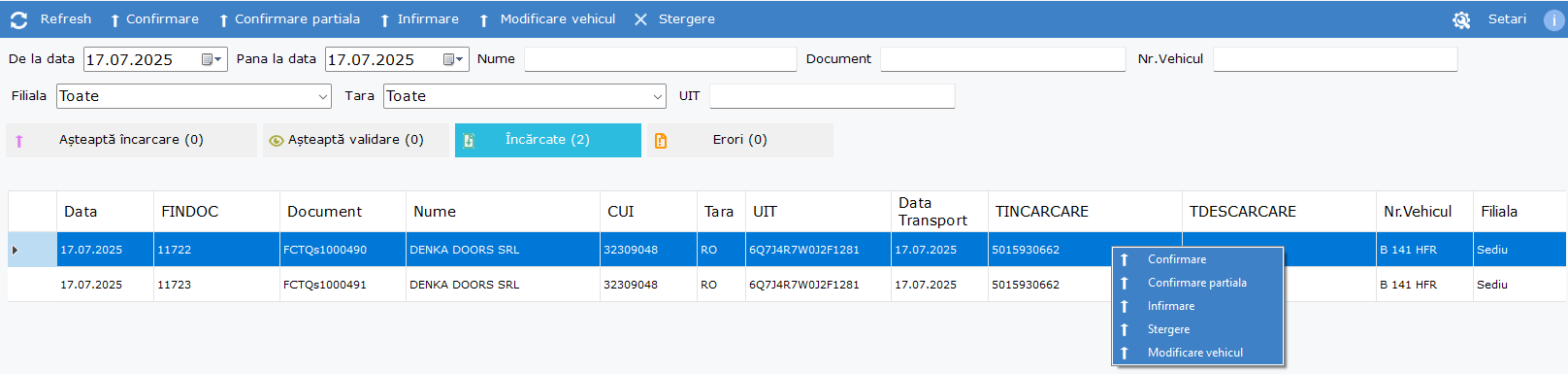Open the De la data calendar picker
This screenshot has width=1568, height=374.
tap(212, 59)
